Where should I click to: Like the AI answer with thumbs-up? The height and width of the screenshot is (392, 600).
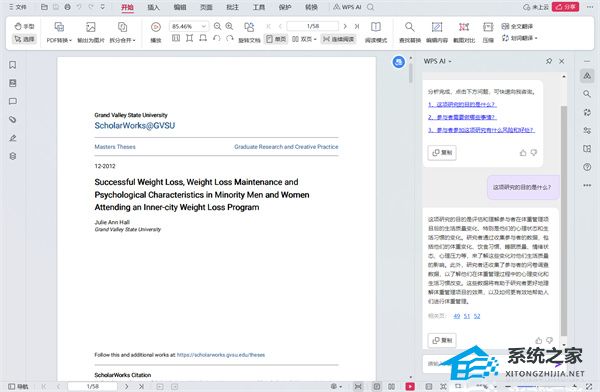click(x=538, y=340)
